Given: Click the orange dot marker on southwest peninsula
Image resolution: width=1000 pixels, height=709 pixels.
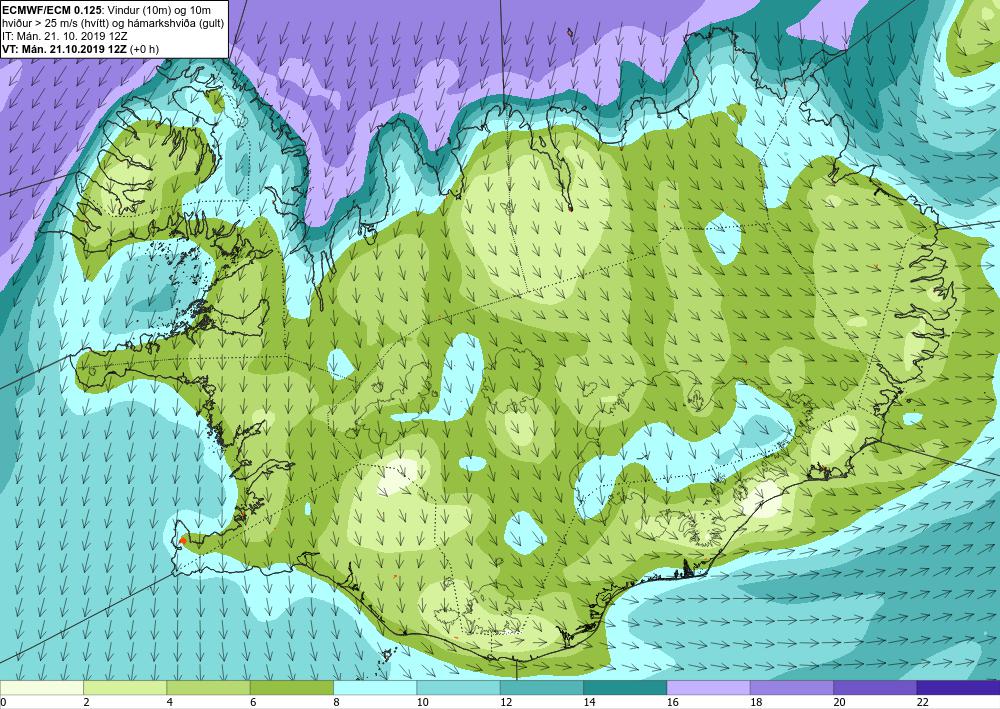Looking at the screenshot, I should tap(183, 540).
